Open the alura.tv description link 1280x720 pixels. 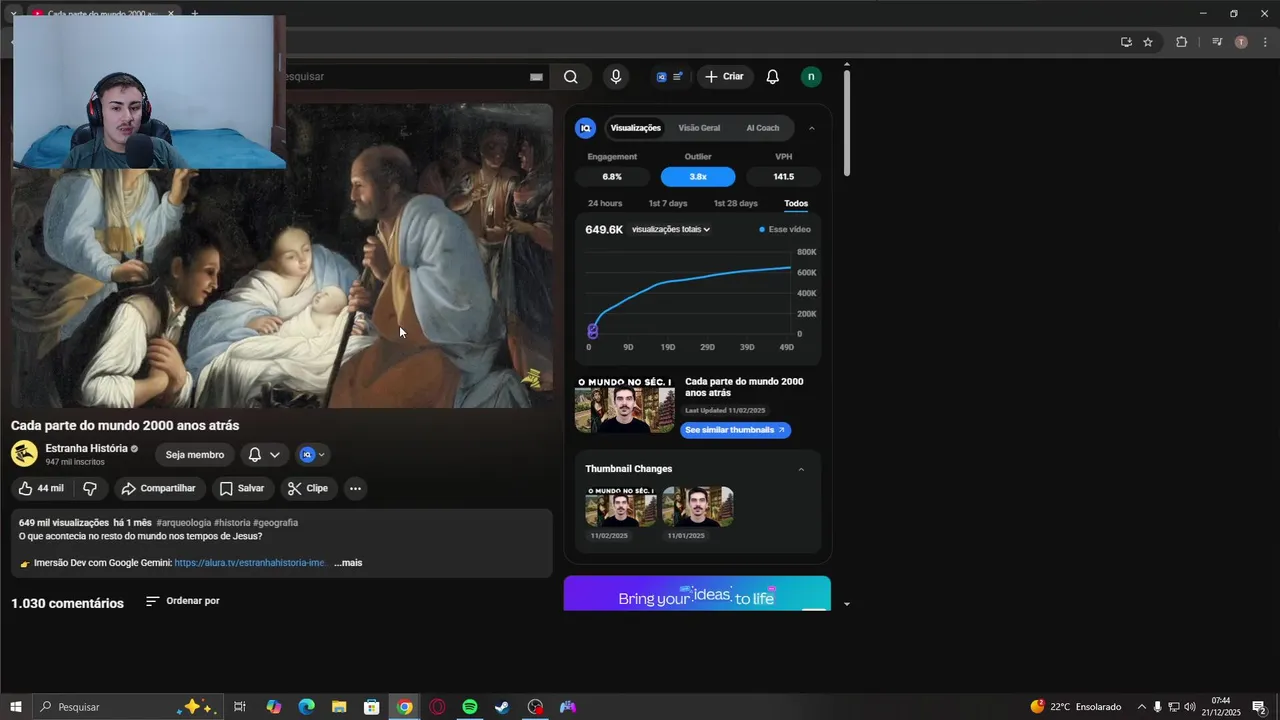(250, 563)
